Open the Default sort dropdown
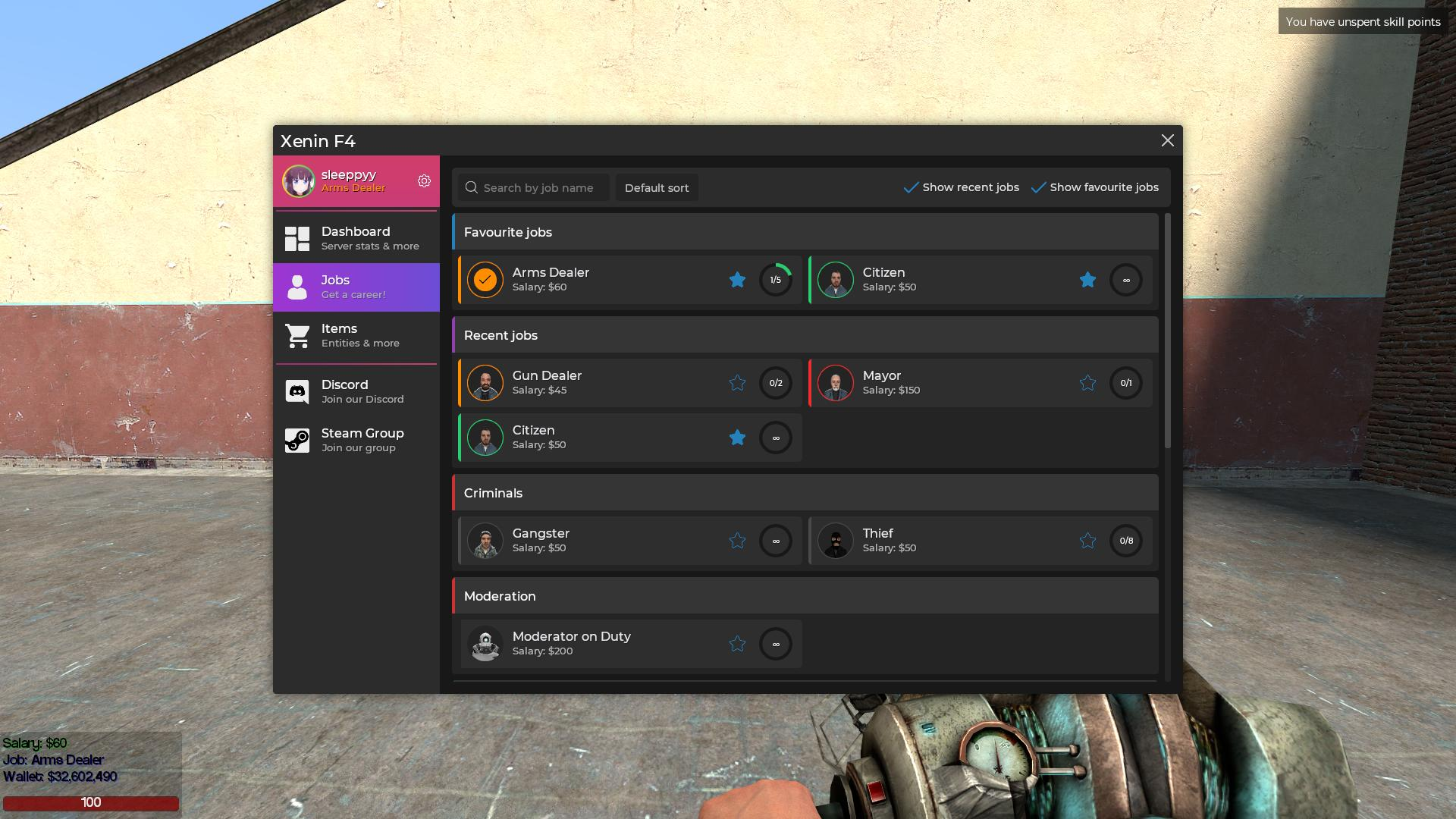This screenshot has width=1456, height=819. 657,188
